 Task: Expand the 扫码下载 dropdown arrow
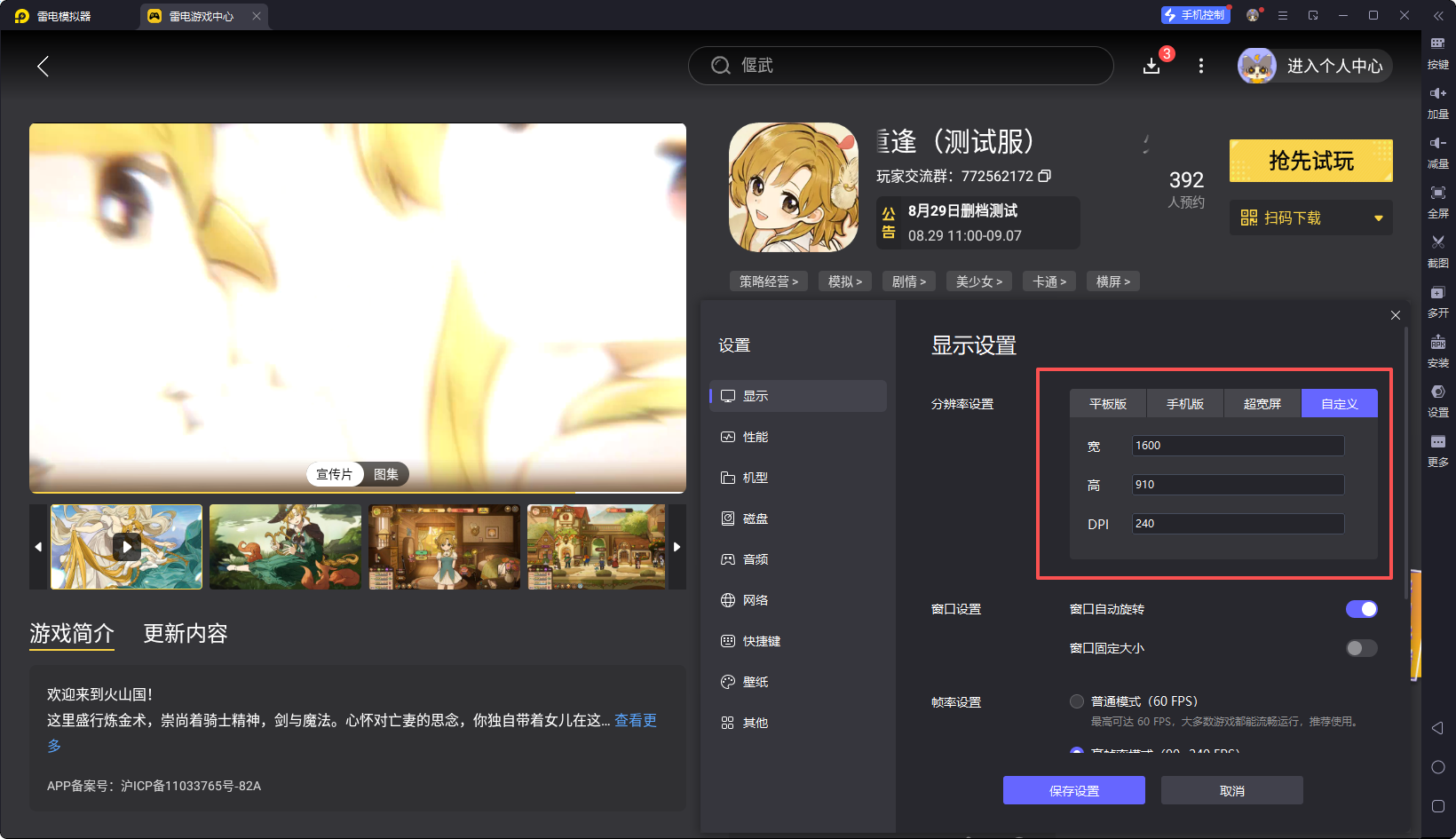point(1378,218)
